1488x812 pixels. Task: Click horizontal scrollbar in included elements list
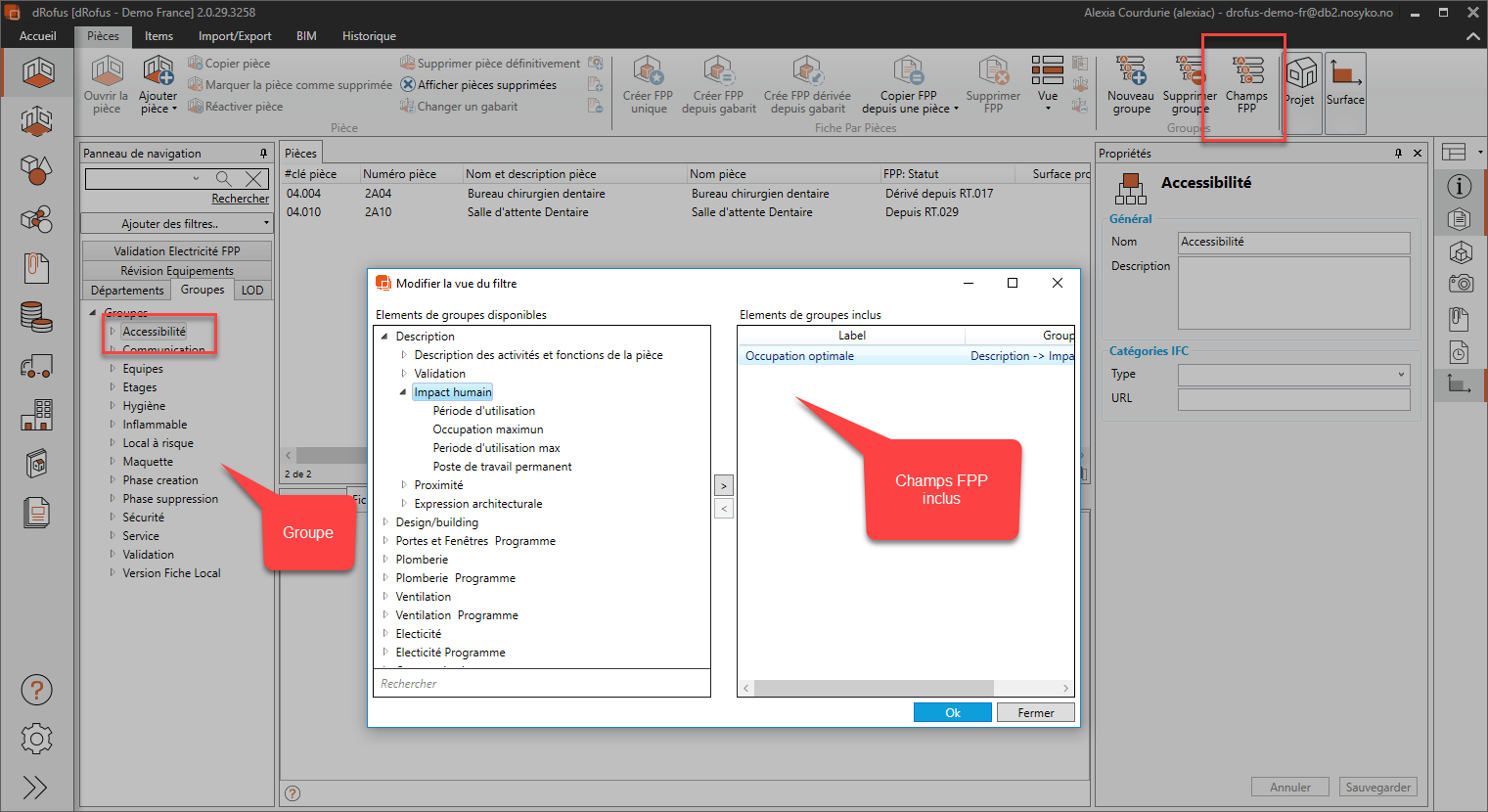(x=873, y=688)
